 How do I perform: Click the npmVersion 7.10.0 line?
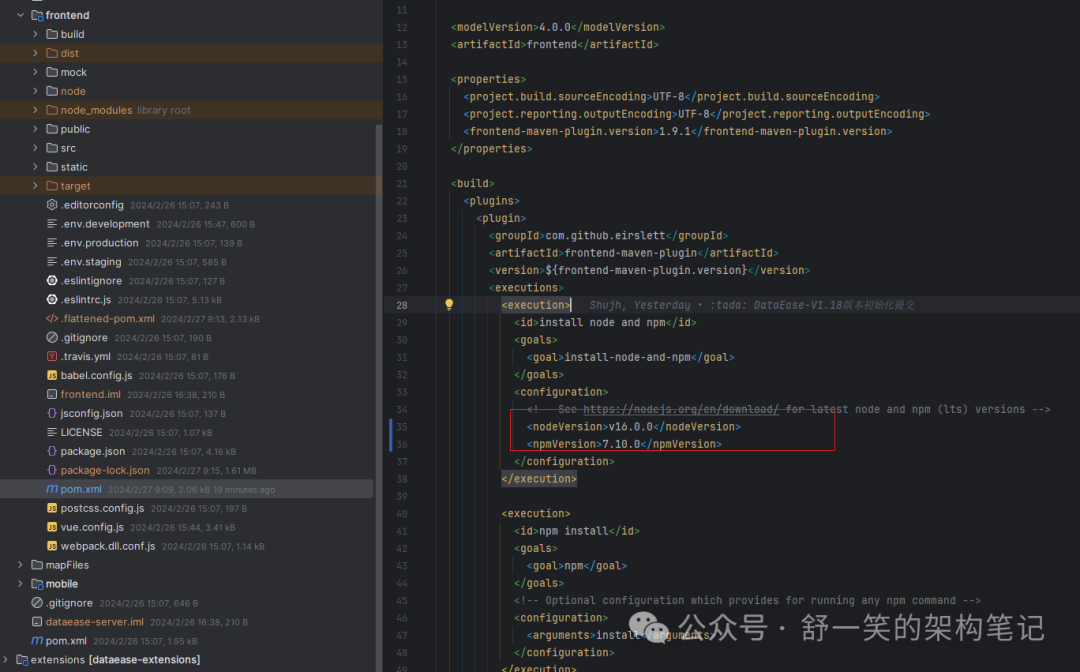[x=623, y=444]
